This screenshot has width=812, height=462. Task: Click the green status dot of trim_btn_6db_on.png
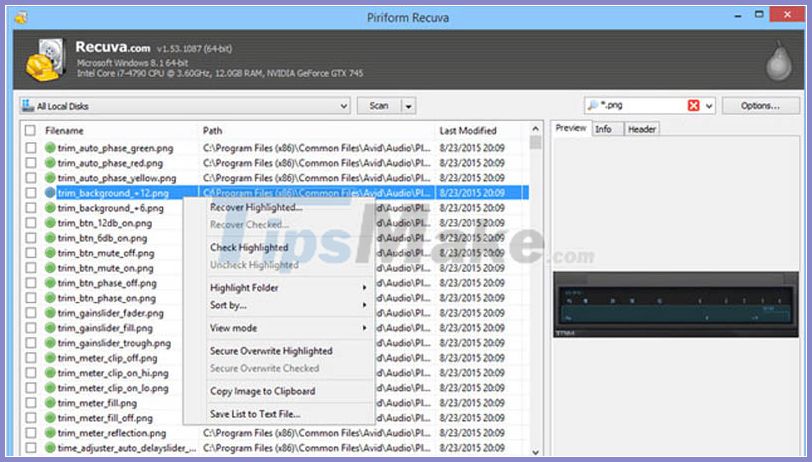tap(50, 238)
